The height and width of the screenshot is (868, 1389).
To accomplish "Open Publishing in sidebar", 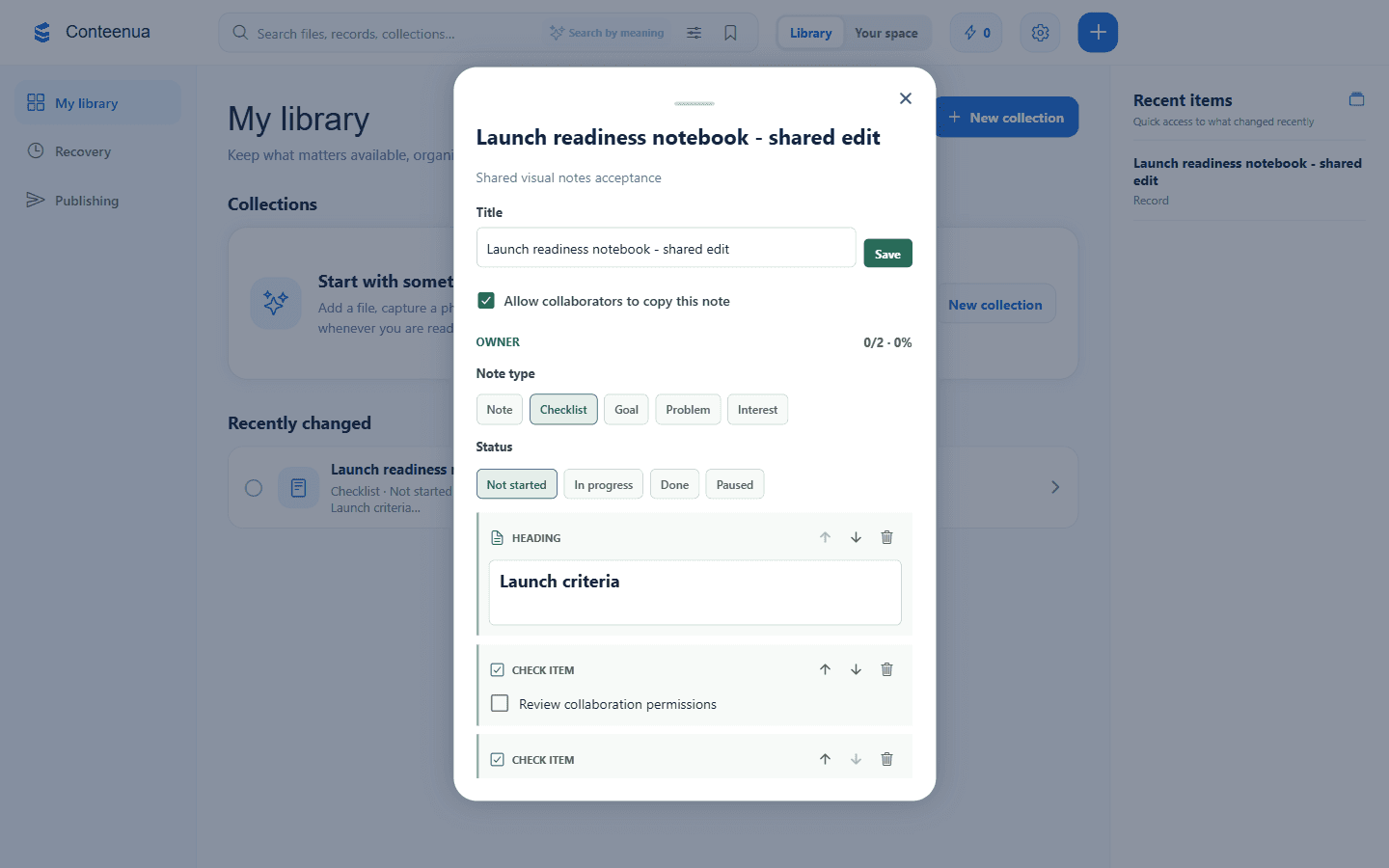I will click(97, 201).
